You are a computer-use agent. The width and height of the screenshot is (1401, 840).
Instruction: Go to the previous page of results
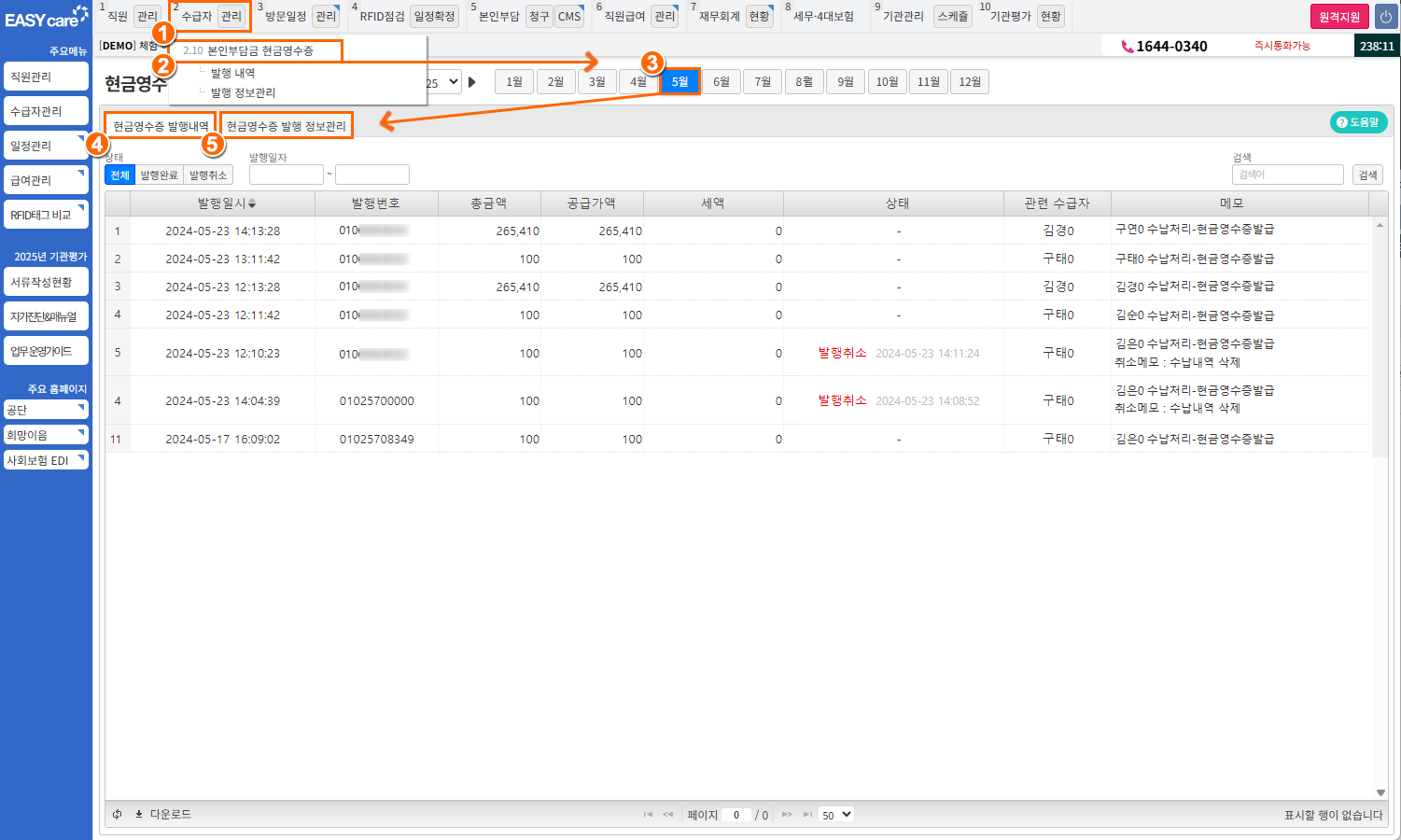click(x=668, y=815)
